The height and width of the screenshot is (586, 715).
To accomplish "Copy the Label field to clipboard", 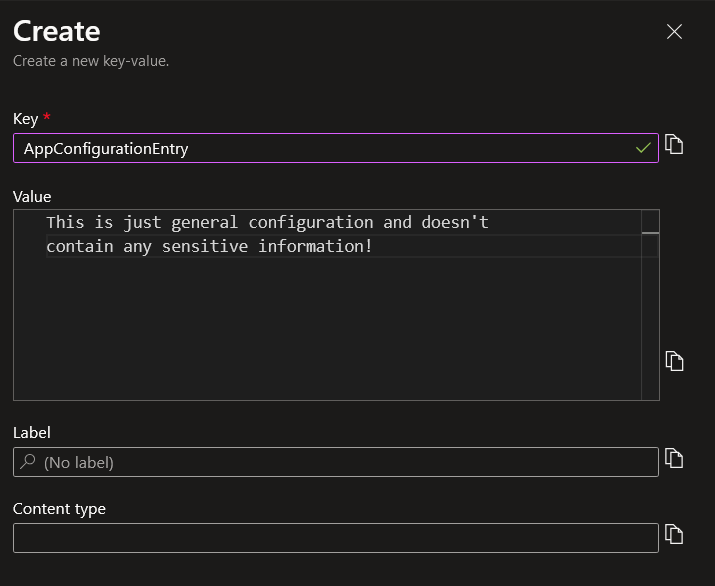I will 674,458.
